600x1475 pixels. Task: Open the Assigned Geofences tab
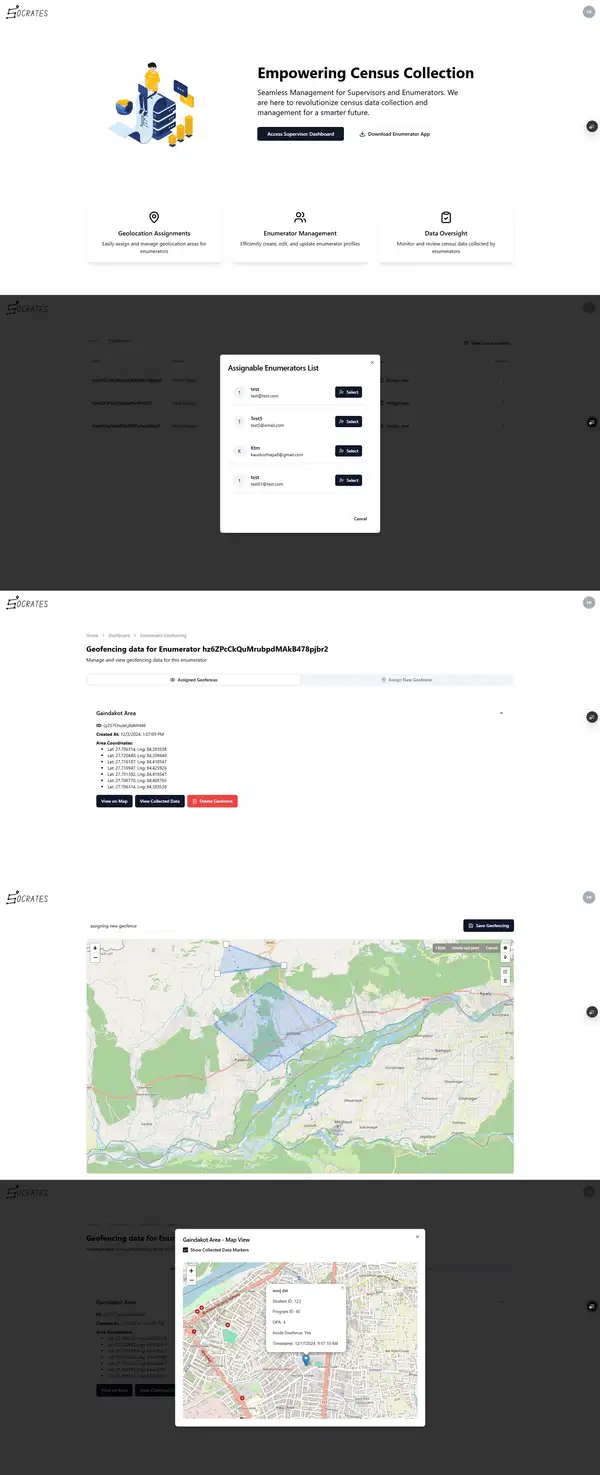click(x=193, y=680)
